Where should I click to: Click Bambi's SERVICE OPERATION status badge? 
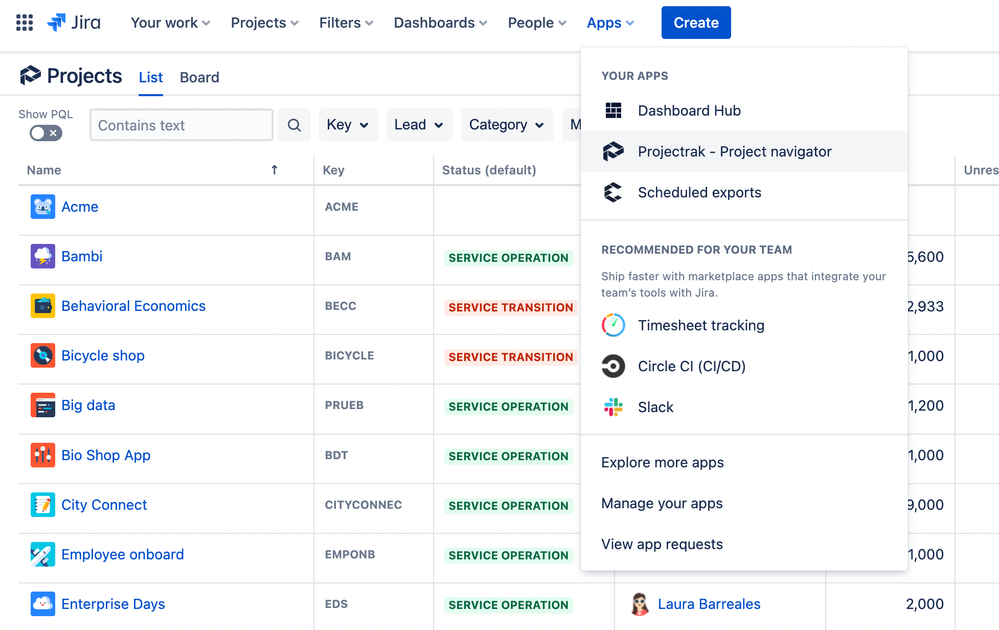[x=508, y=258]
